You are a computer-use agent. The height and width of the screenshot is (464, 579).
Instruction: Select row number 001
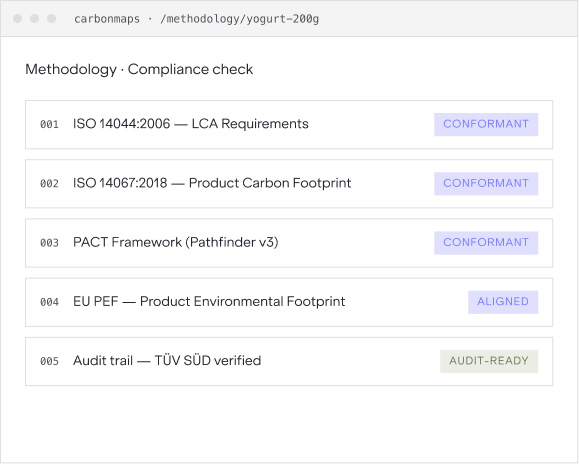[x=49, y=124]
